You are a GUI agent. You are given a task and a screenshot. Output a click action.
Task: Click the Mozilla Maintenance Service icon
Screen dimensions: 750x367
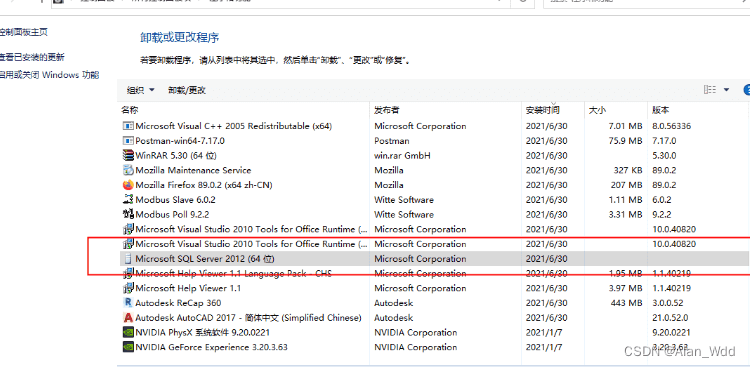pos(128,170)
